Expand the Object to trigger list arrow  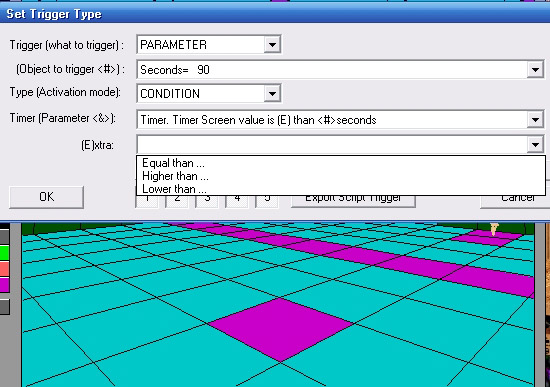tap(535, 70)
